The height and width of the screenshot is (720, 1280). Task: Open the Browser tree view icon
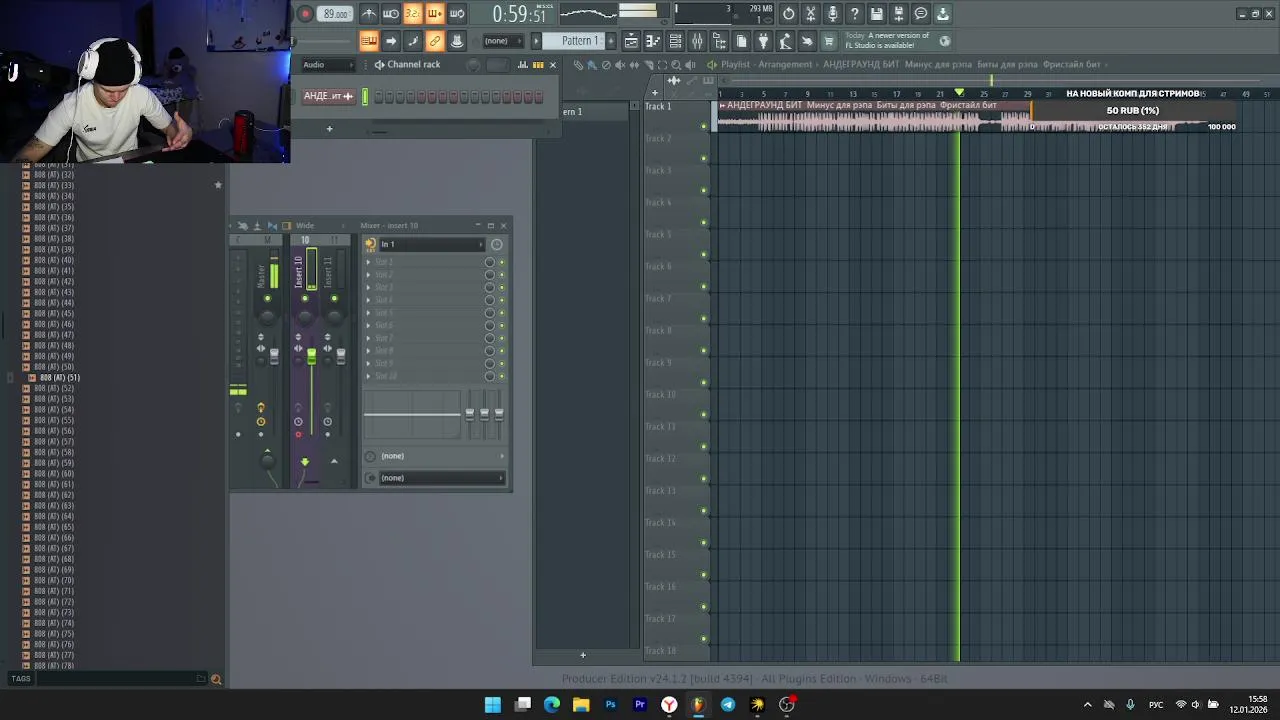coord(719,41)
